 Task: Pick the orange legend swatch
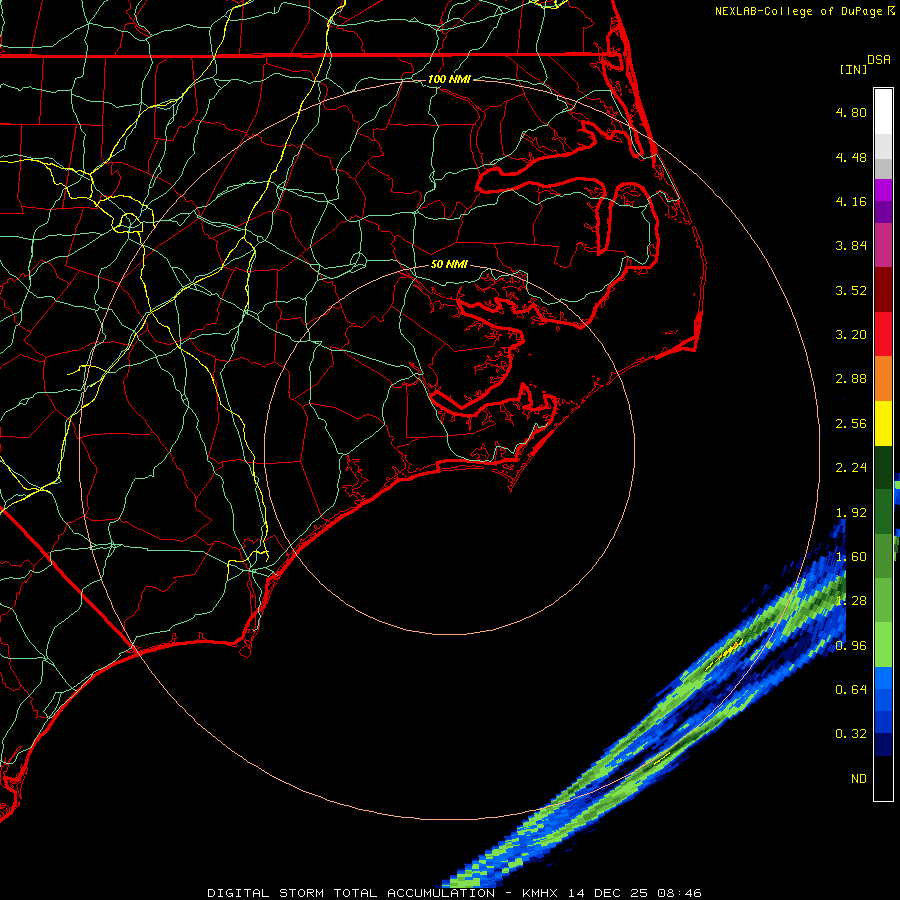[x=883, y=378]
